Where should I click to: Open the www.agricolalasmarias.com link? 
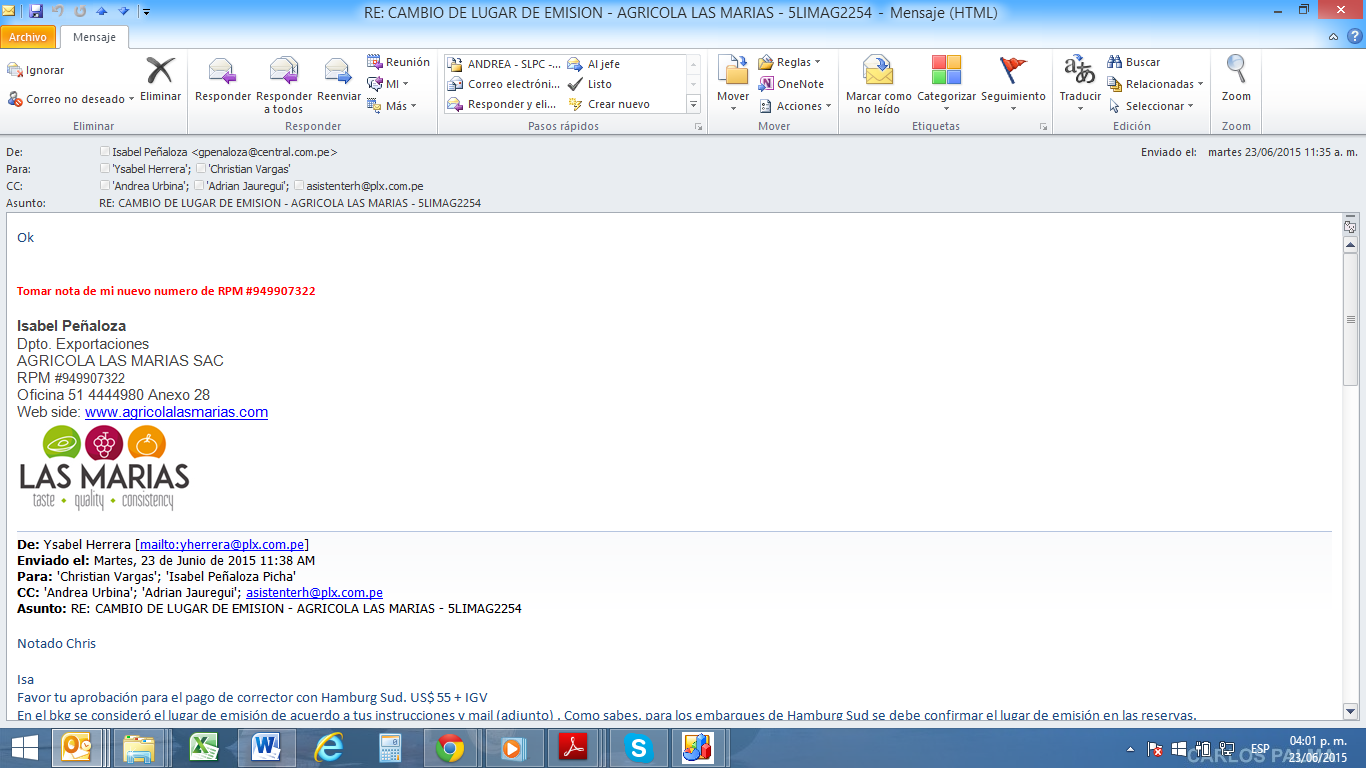(176, 412)
